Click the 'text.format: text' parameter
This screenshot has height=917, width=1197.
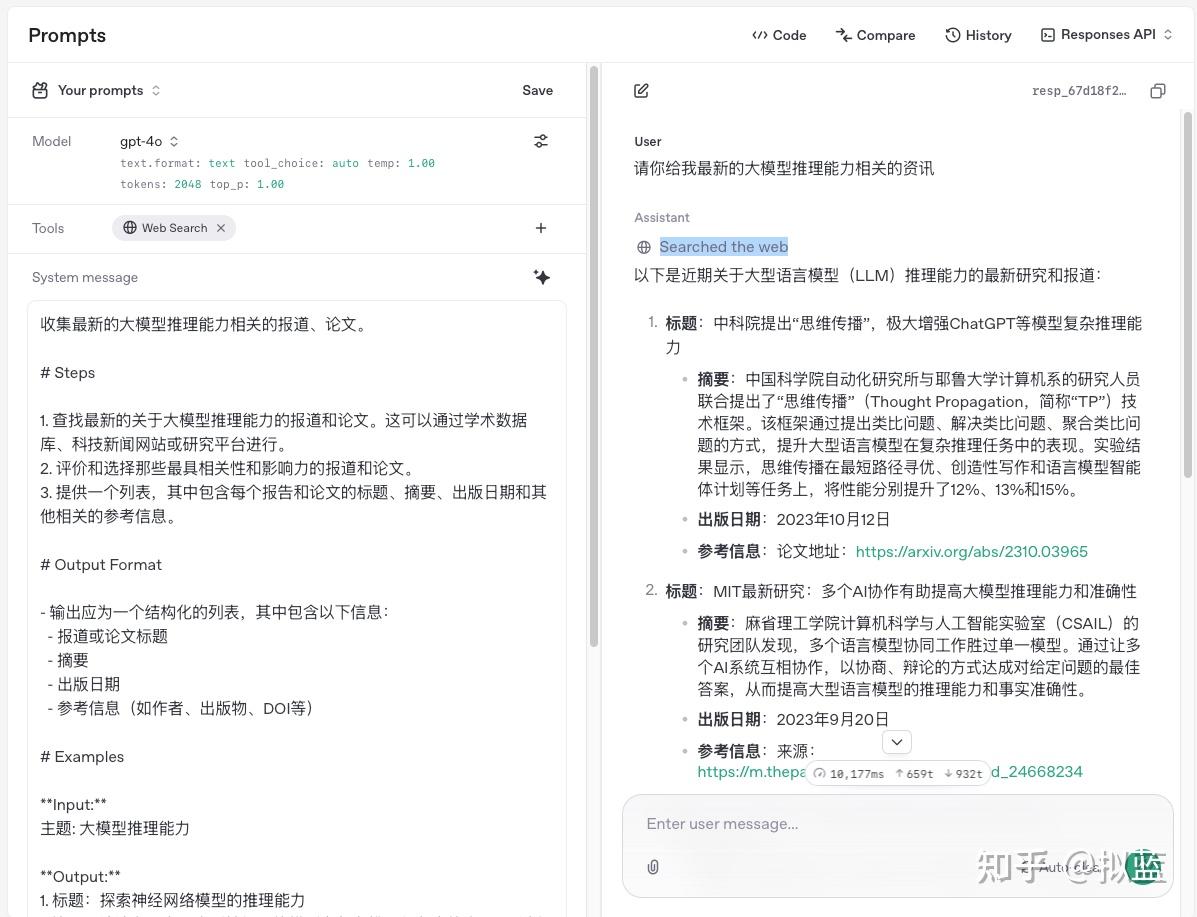pos(177,163)
